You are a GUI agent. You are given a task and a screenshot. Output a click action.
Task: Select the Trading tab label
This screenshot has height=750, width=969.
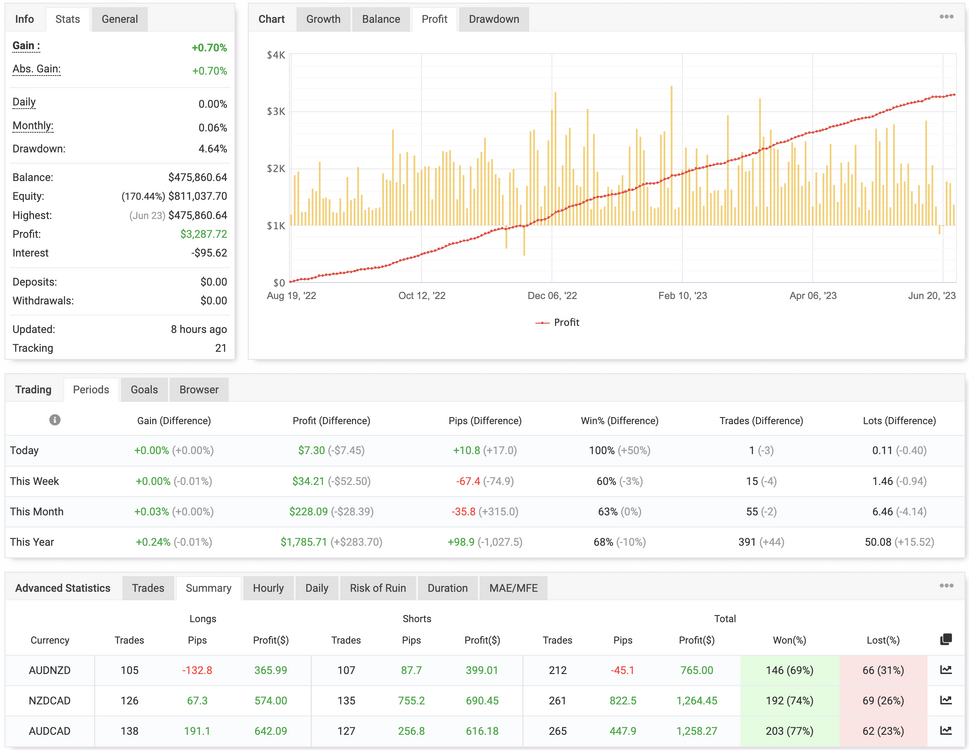point(33,390)
